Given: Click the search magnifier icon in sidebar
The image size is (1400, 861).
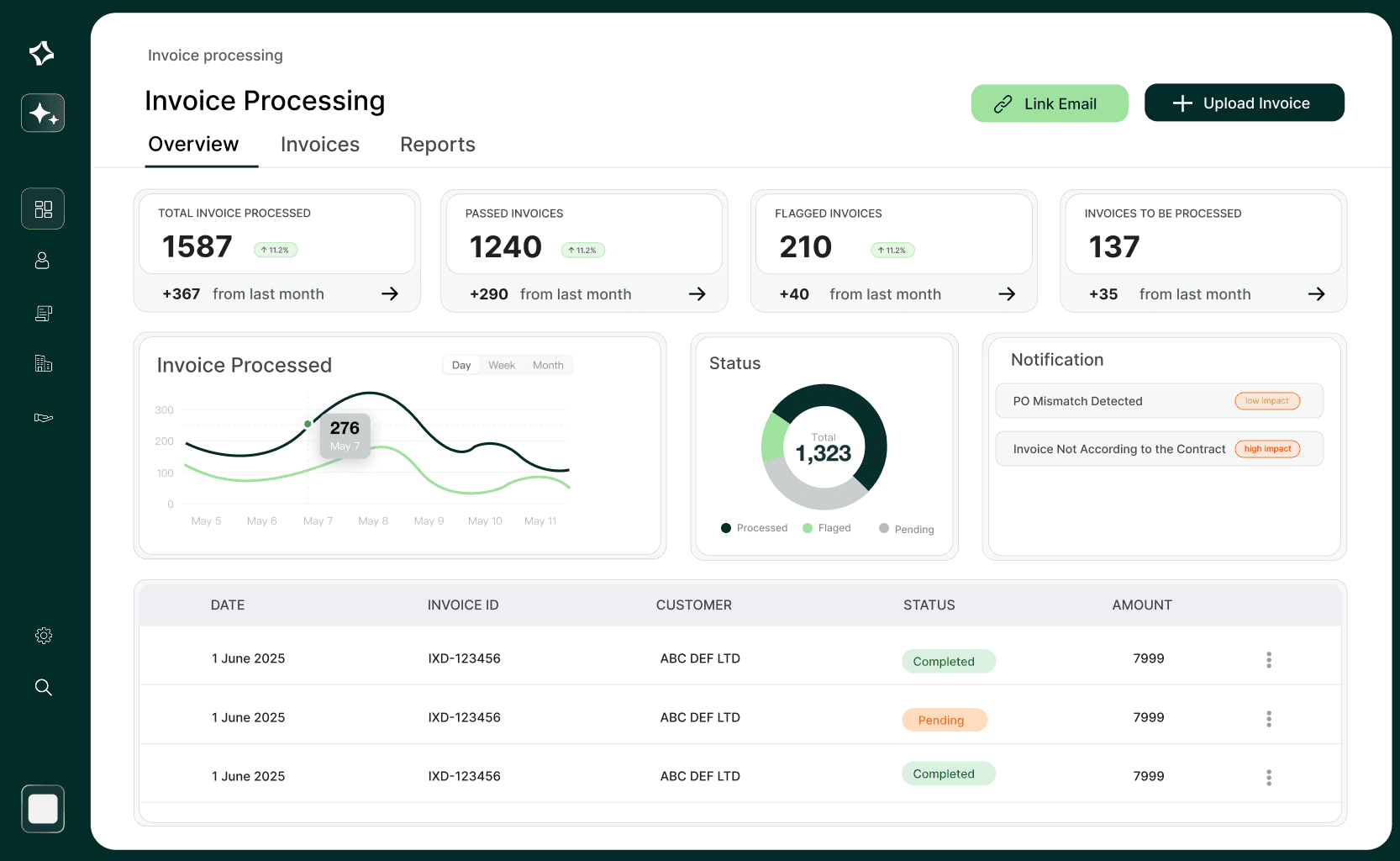Looking at the screenshot, I should tap(43, 688).
